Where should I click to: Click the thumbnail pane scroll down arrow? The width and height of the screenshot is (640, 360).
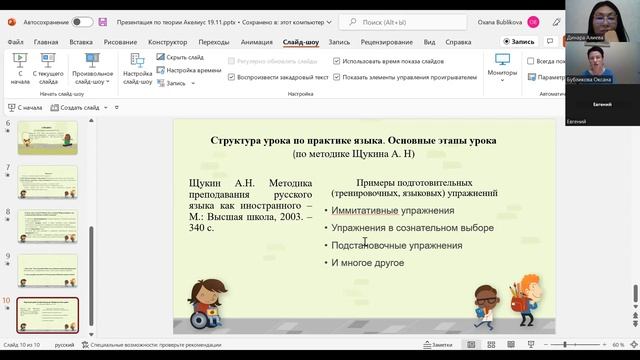click(x=91, y=334)
